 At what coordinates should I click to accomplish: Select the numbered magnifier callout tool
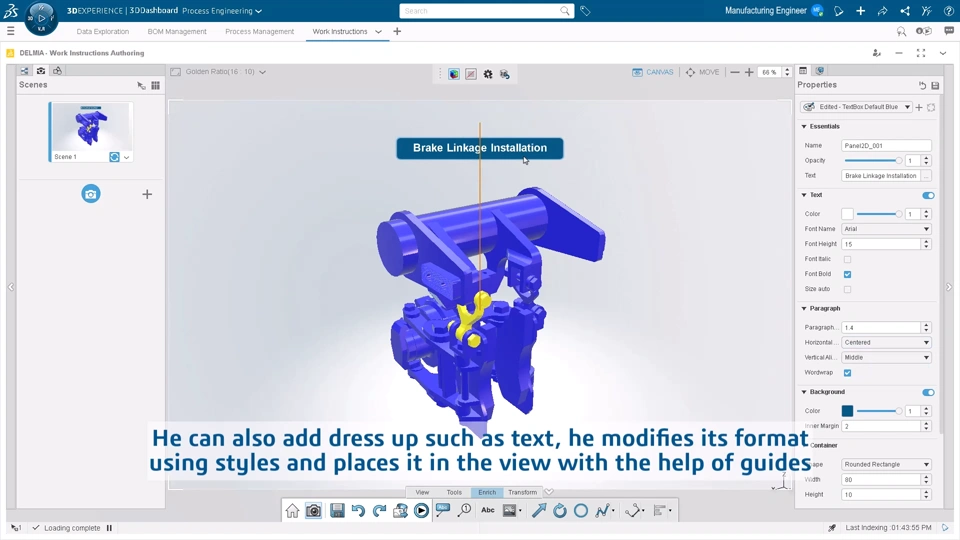(x=465, y=510)
